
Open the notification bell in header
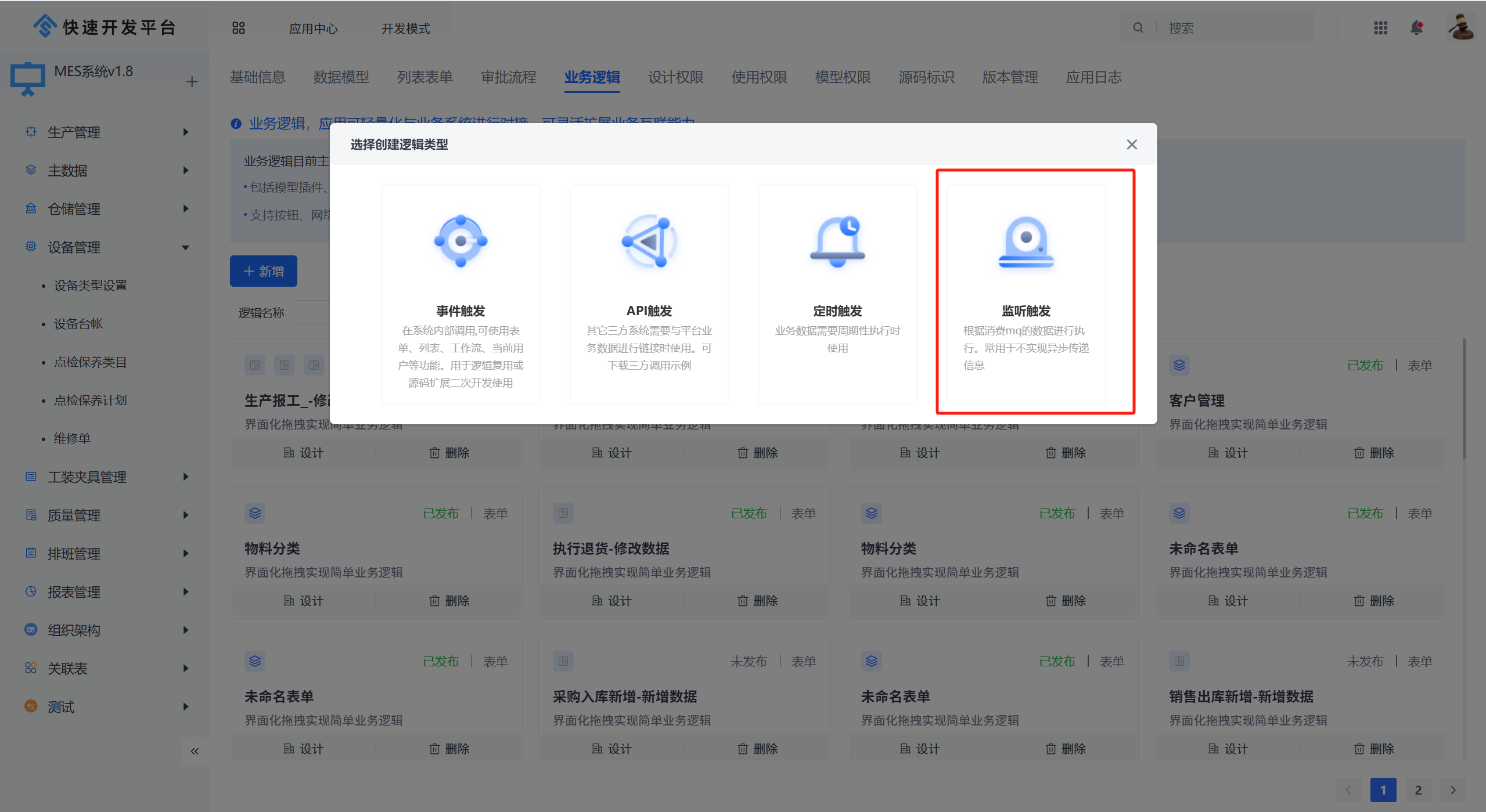[1416, 28]
